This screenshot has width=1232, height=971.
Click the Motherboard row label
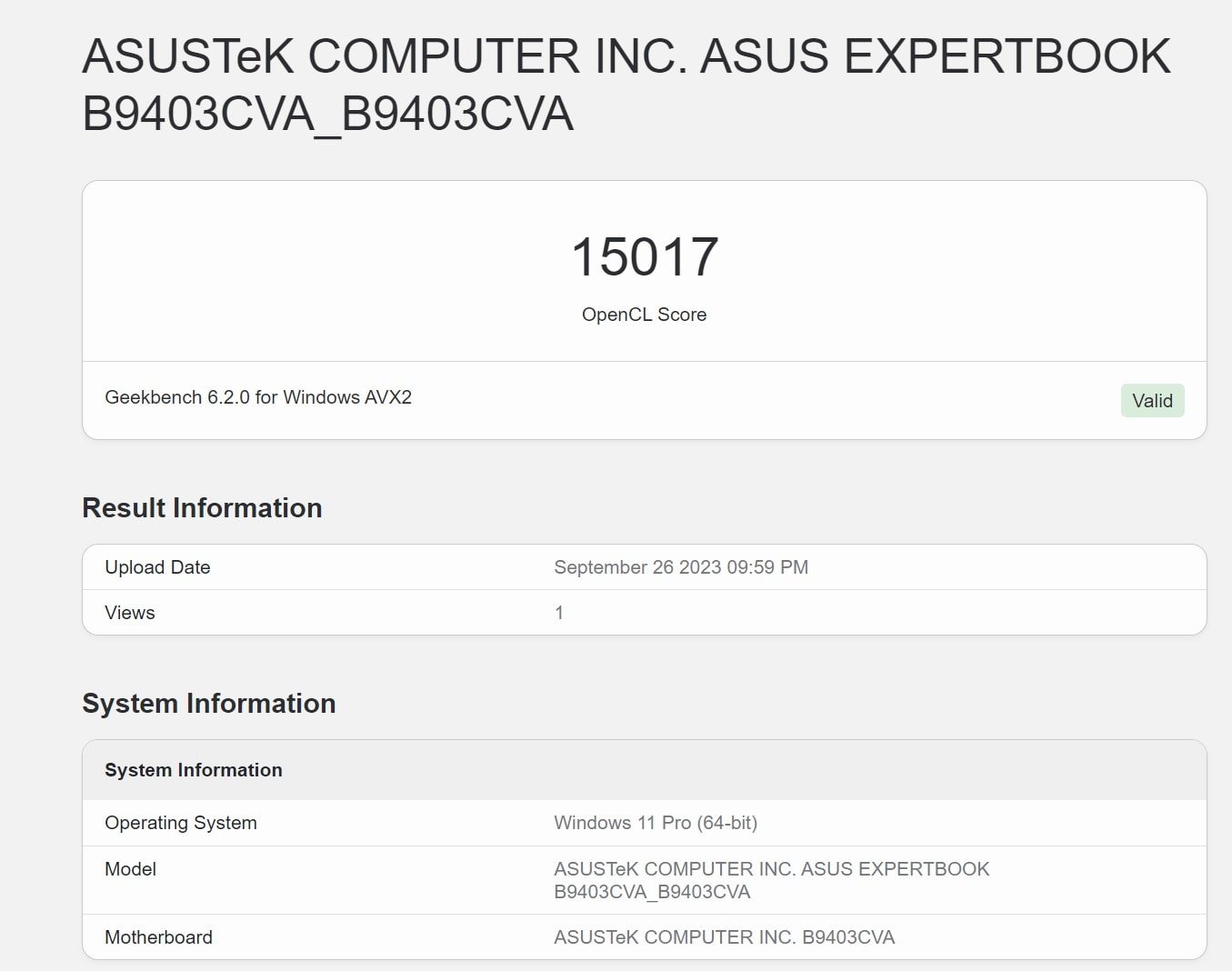pos(158,937)
